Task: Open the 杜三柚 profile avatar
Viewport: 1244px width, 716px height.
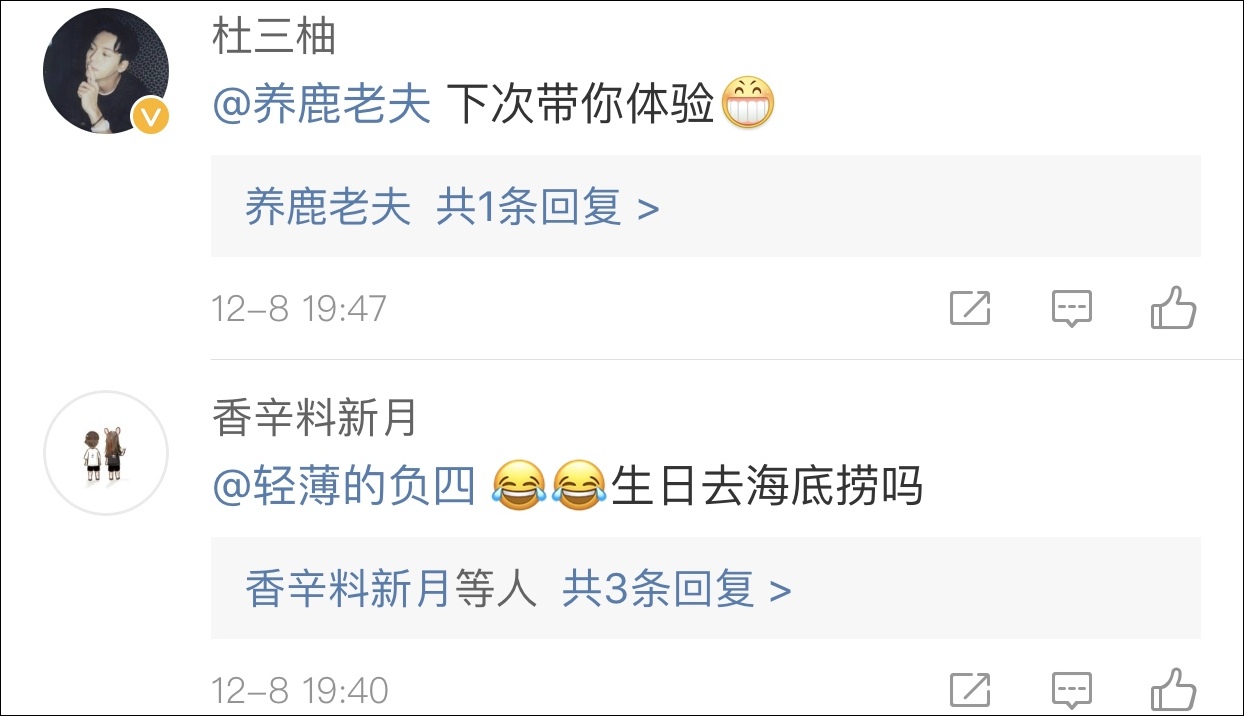Action: pyautogui.click(x=106, y=71)
